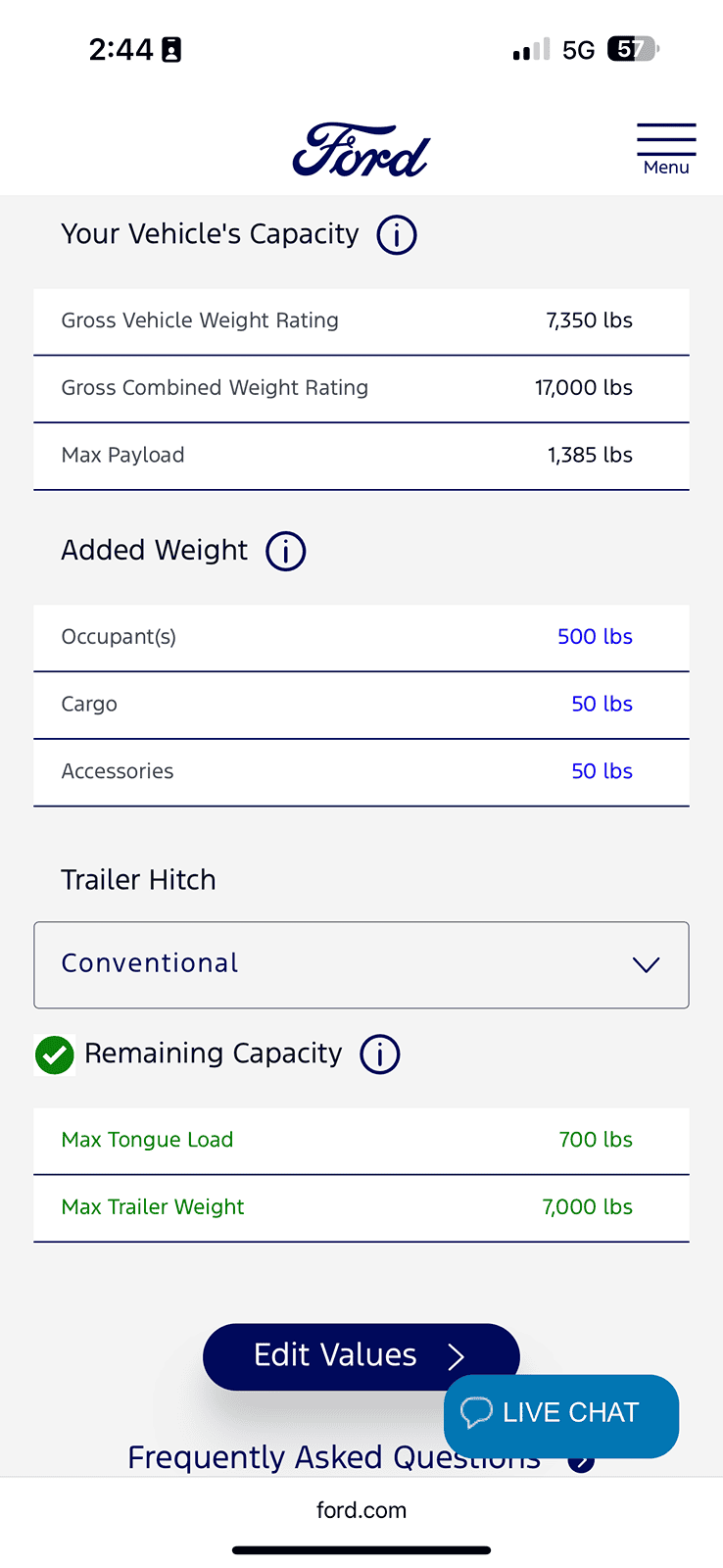The width and height of the screenshot is (723, 1568).
Task: Tap info icon next to Added Weight
Action: (286, 551)
